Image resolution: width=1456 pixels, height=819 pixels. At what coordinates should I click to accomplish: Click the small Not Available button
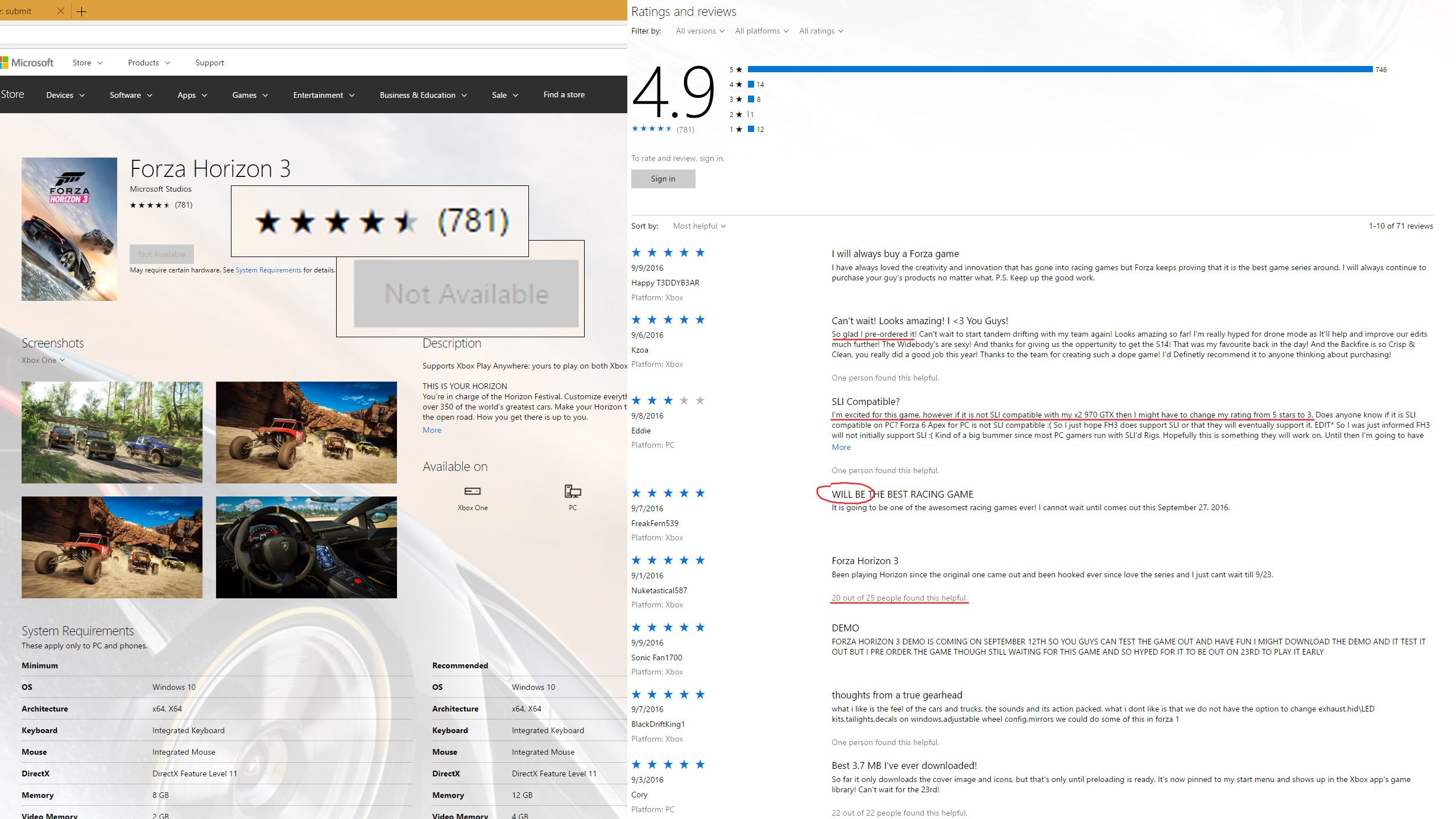162,254
